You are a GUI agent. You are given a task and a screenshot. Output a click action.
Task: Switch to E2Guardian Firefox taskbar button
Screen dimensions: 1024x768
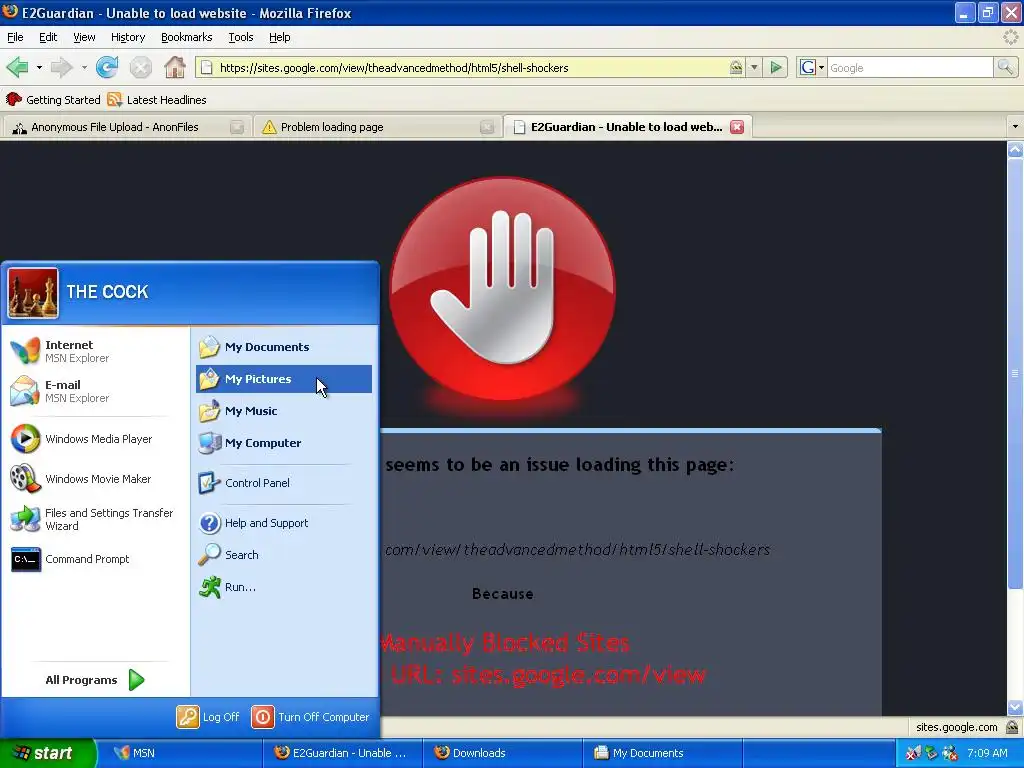point(343,753)
